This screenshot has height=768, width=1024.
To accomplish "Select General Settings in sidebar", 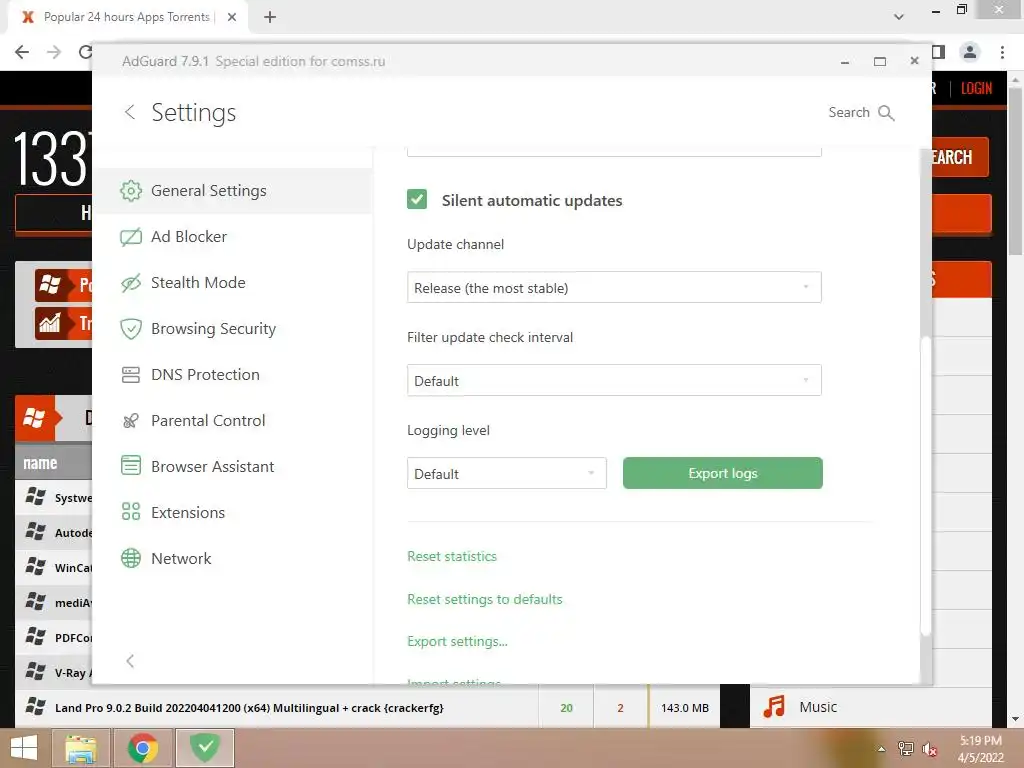I will coord(232,191).
